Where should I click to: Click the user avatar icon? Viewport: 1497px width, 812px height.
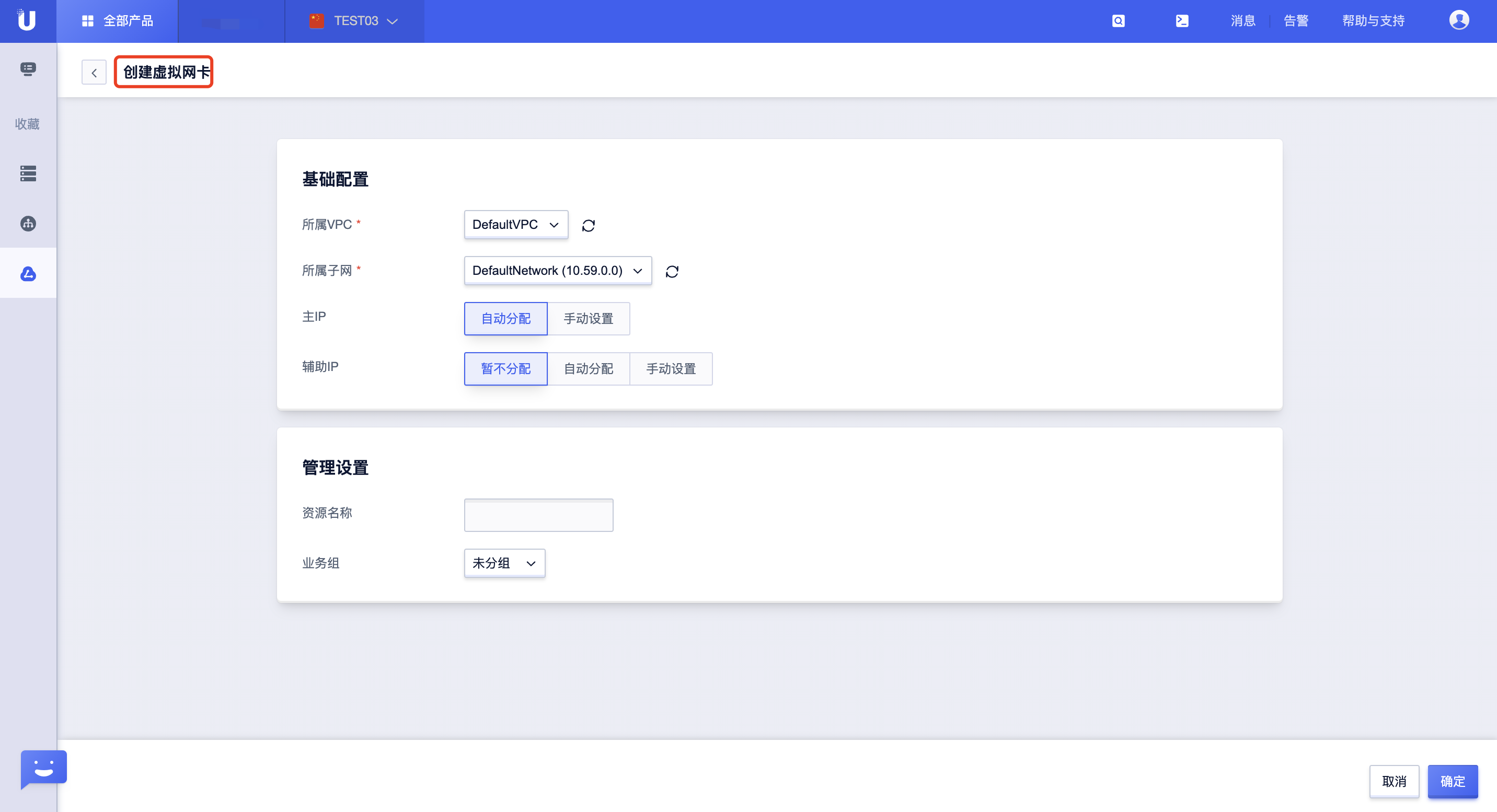pos(1459,20)
